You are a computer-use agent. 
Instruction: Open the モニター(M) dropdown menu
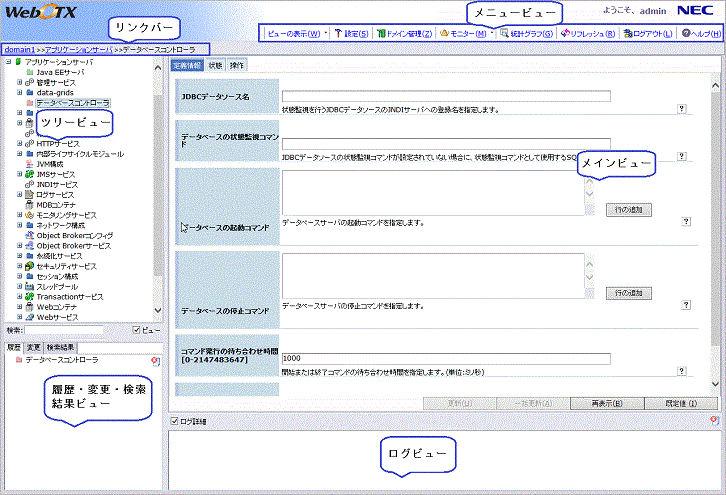(465, 33)
